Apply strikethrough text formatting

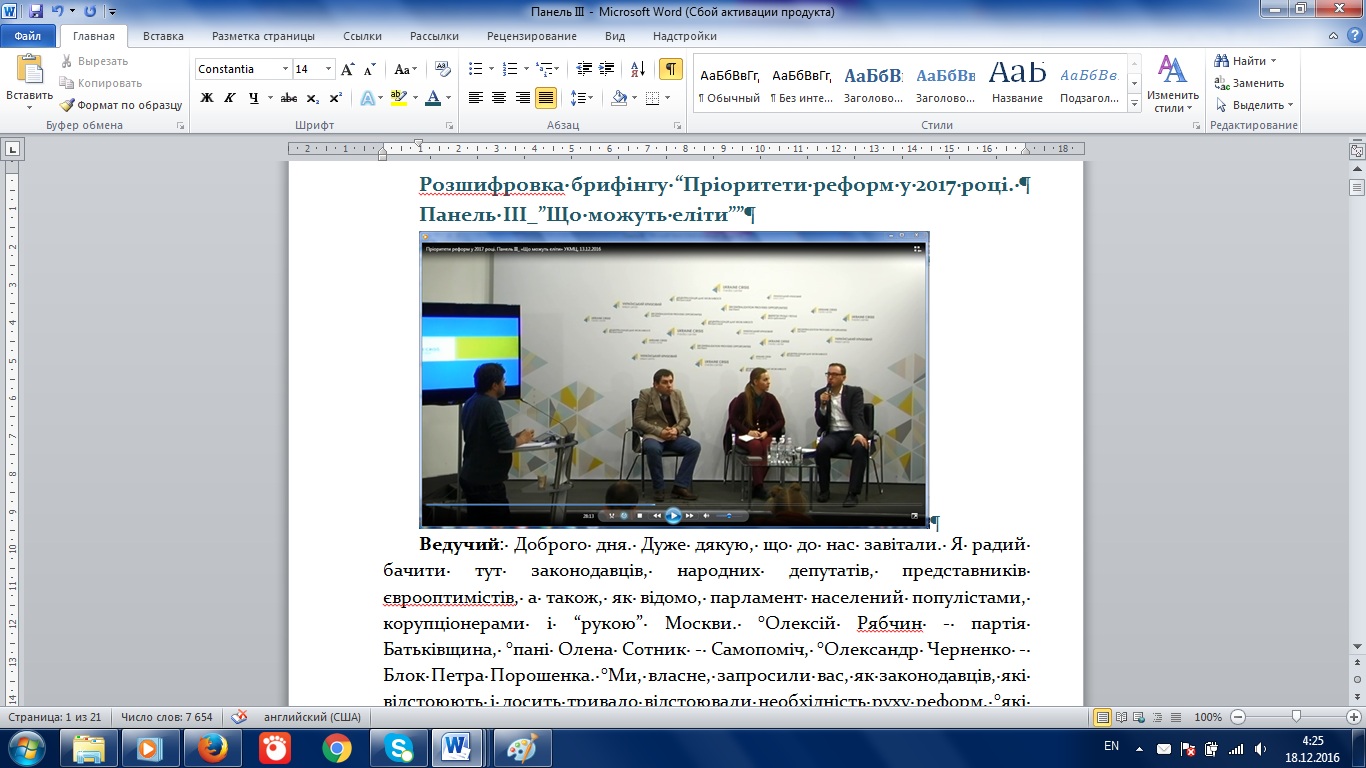(x=289, y=97)
